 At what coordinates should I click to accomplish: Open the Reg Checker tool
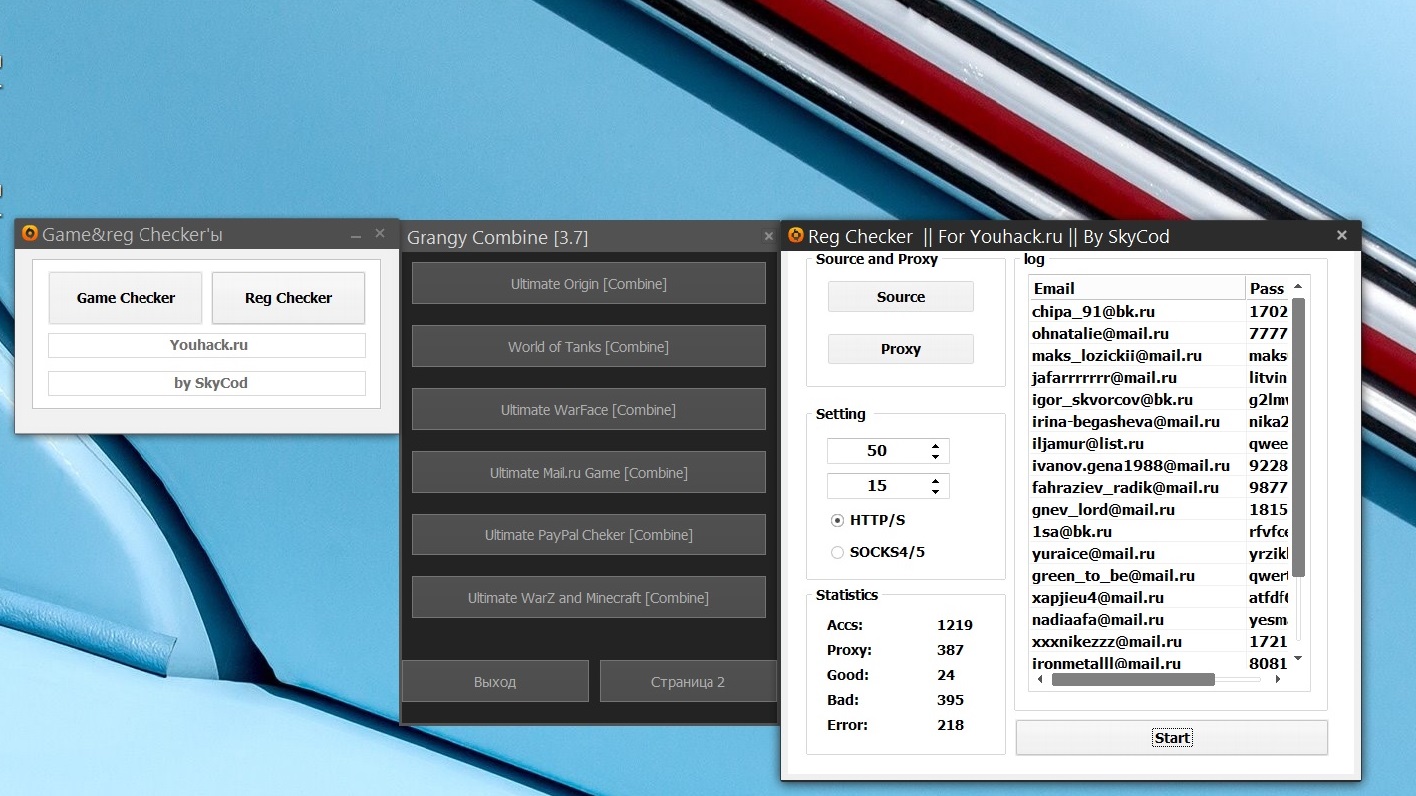[x=288, y=298]
